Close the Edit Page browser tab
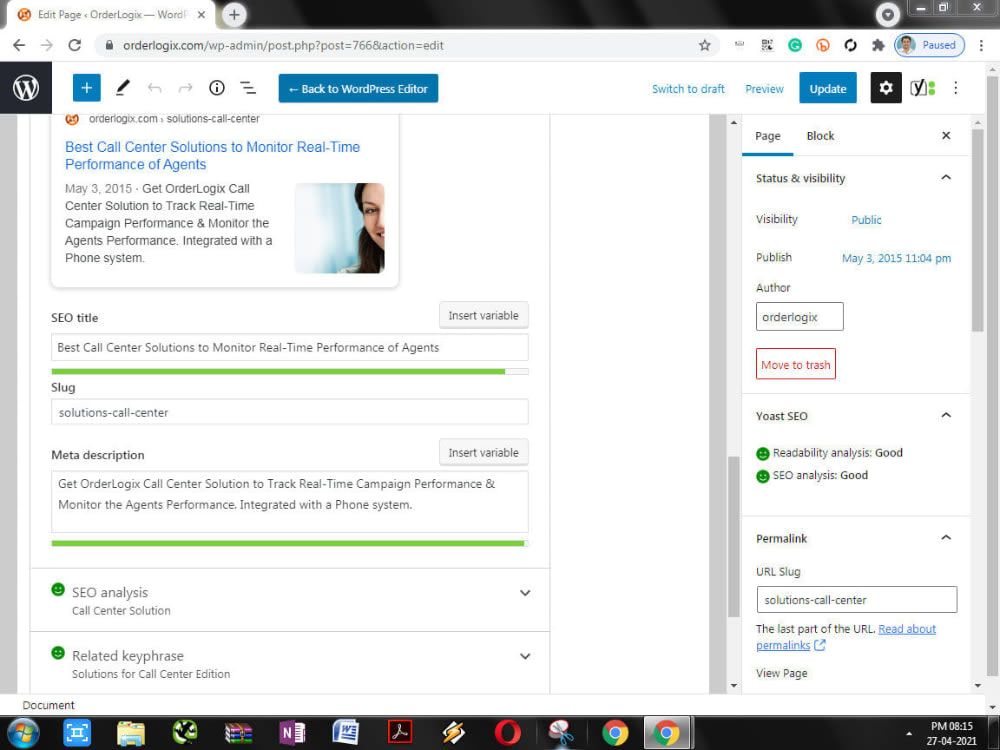The width and height of the screenshot is (1000, 750). (x=201, y=15)
